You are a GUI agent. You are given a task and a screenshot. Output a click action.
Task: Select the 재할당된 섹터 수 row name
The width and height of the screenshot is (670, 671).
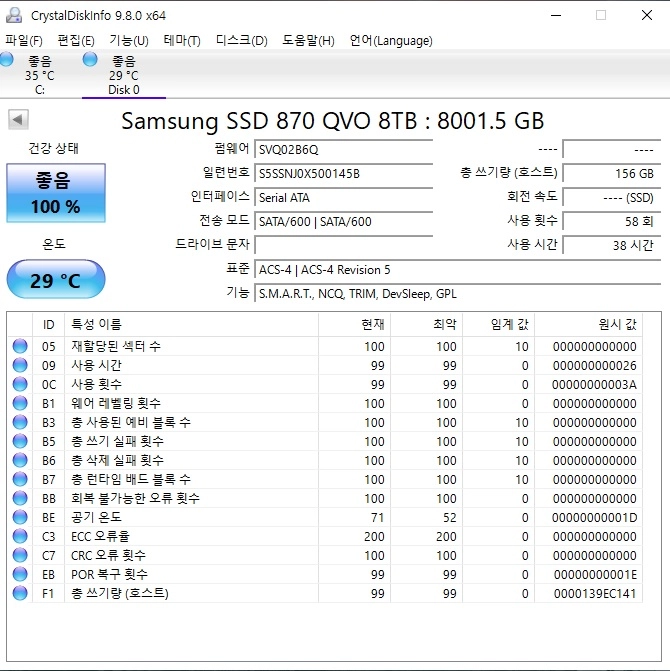pyautogui.click(x=116, y=346)
